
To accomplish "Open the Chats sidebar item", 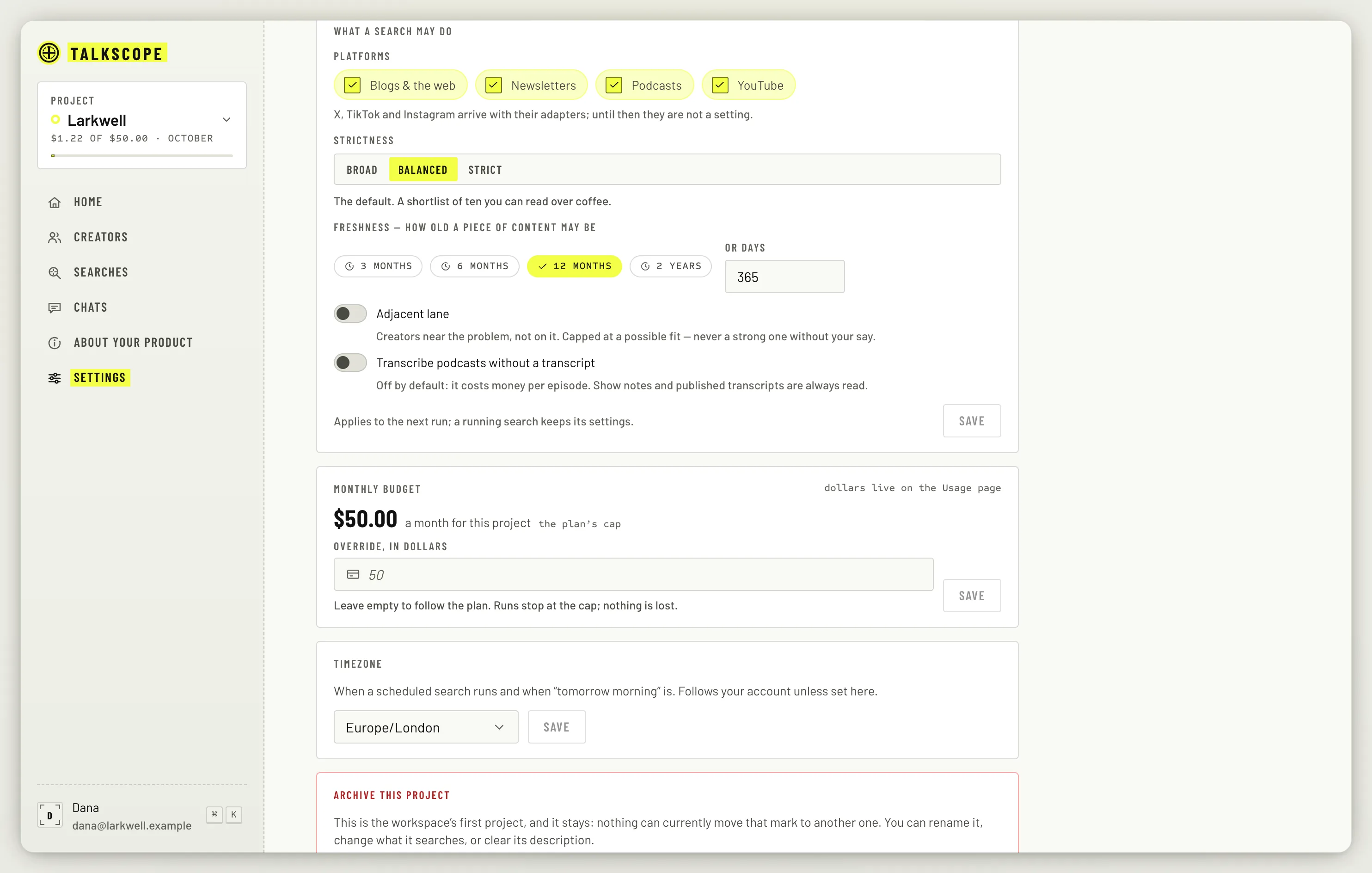I will coord(91,307).
